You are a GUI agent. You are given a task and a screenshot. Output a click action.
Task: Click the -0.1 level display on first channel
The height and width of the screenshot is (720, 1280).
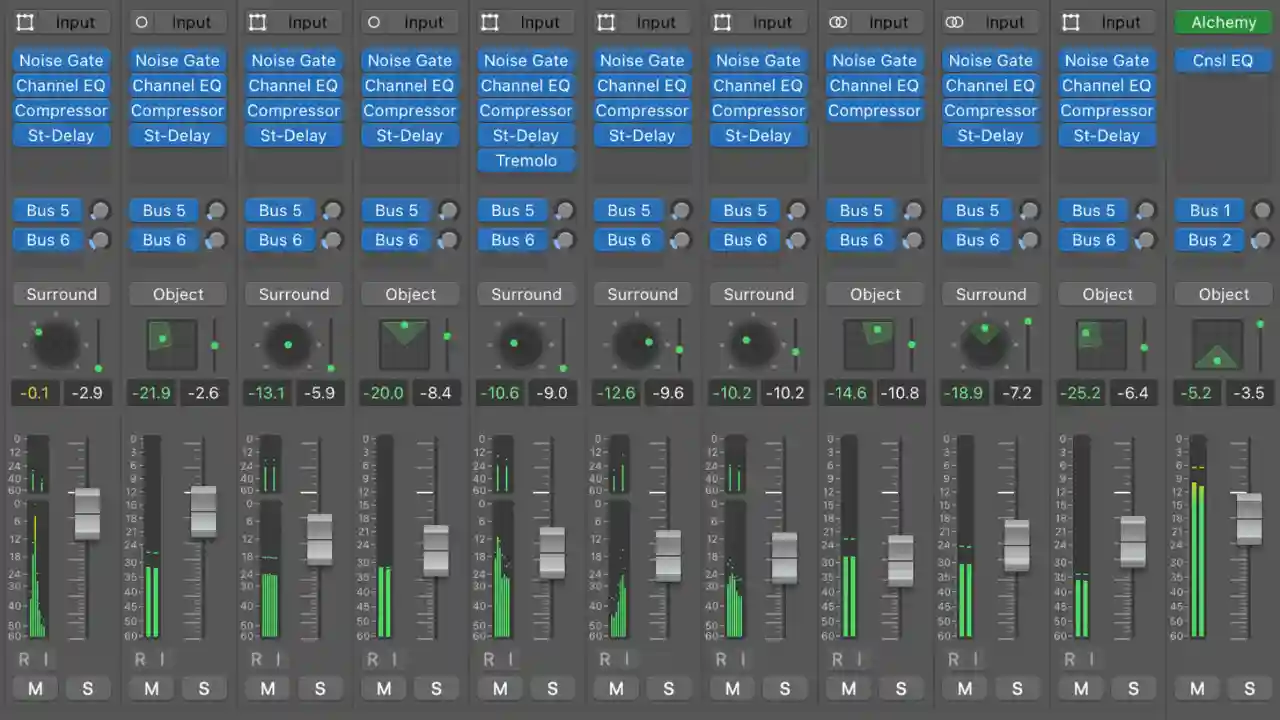pyautogui.click(x=34, y=393)
